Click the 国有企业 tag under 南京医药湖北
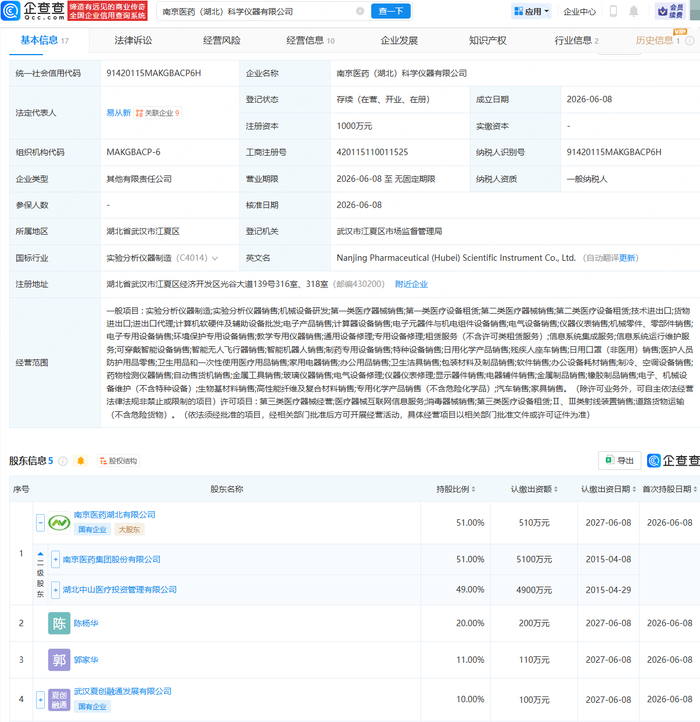This screenshot has width=700, height=722. click(92, 530)
